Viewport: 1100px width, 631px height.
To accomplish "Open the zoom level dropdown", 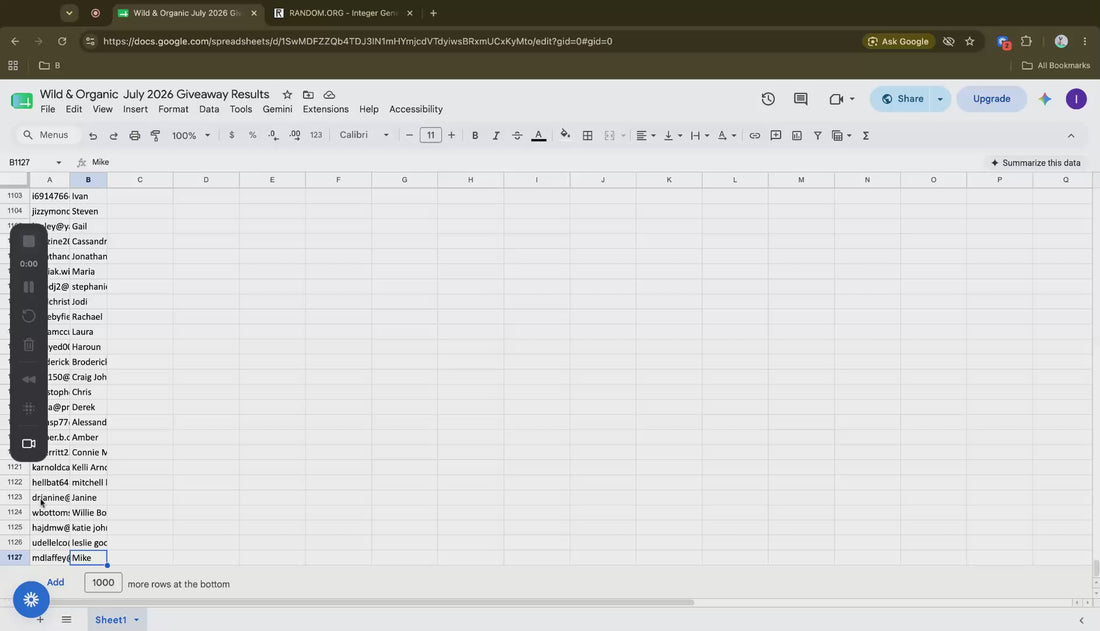I will 191,135.
